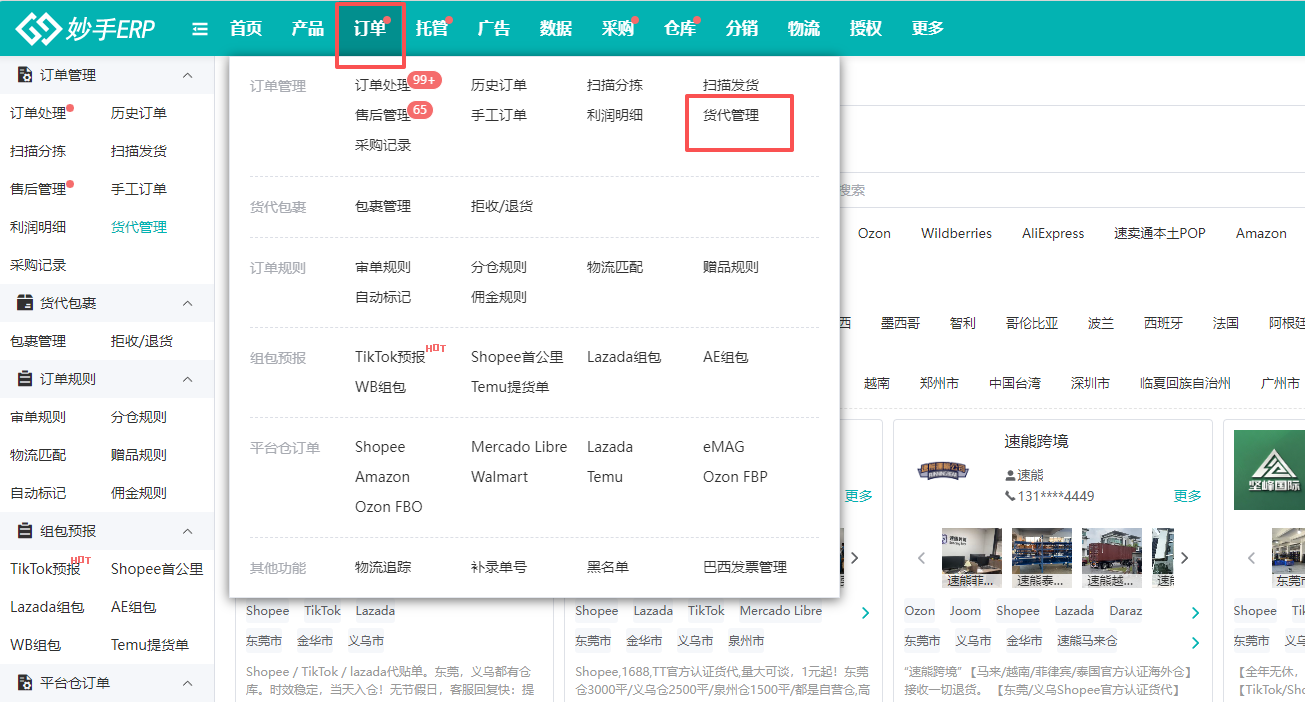Collapse the 订单管理 sidebar section

coord(187,75)
